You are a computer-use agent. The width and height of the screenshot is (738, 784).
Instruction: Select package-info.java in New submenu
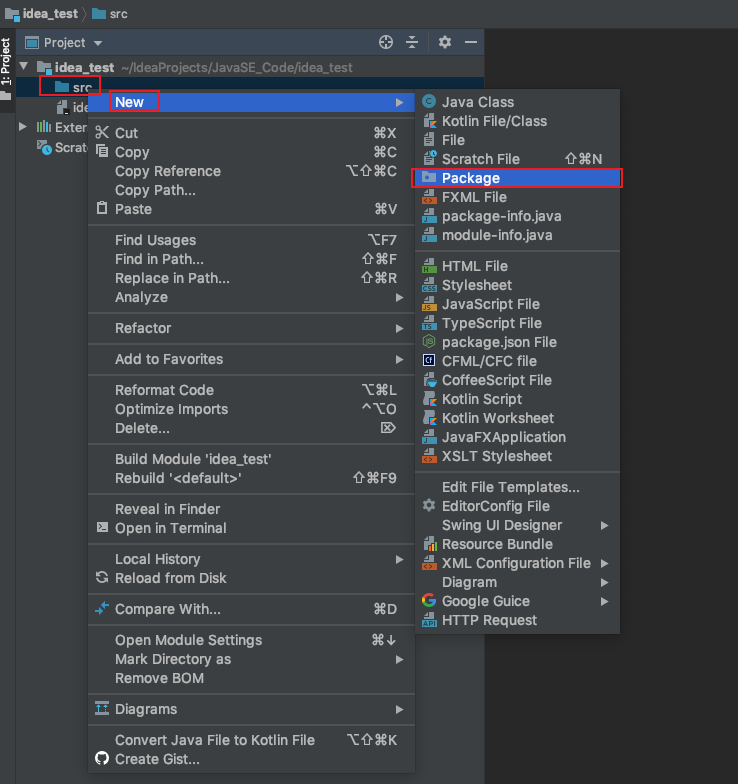[518, 216]
